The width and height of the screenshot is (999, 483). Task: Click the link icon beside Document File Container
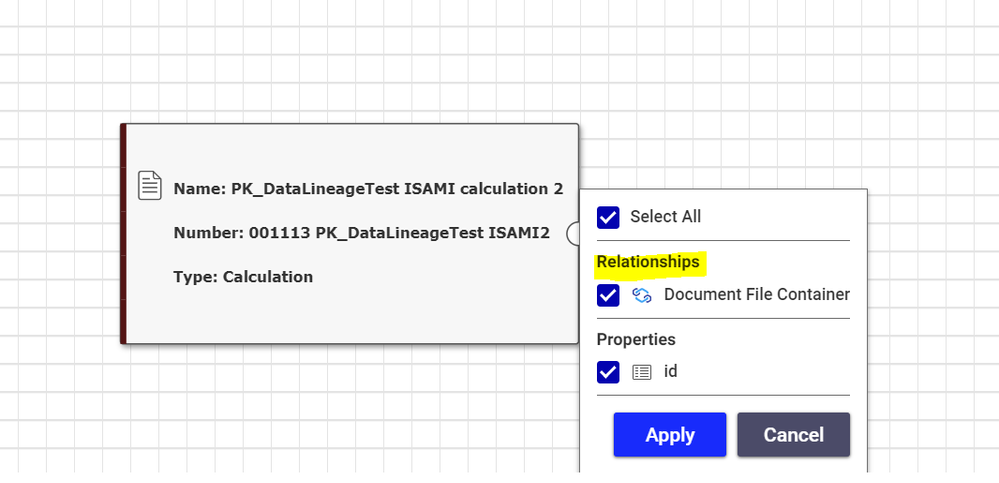pos(642,295)
